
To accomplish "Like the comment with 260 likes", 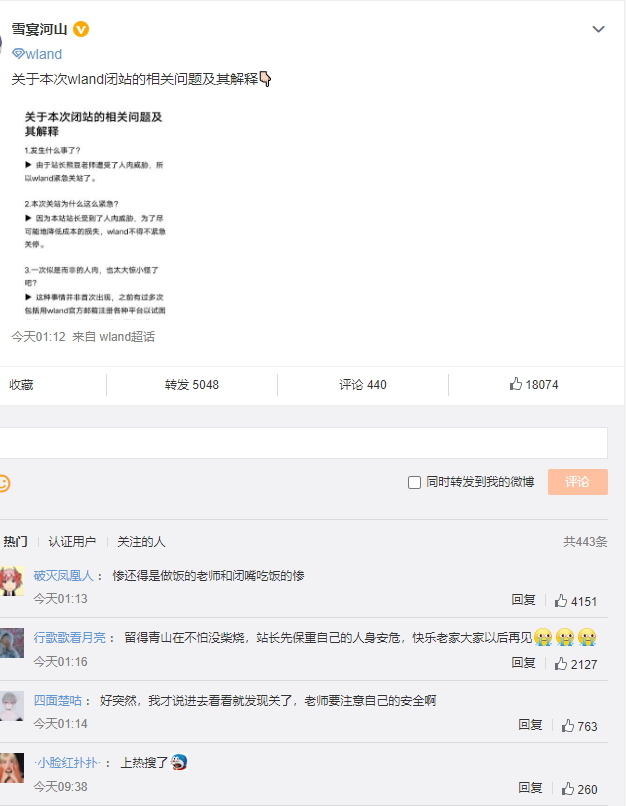I will point(579,789).
